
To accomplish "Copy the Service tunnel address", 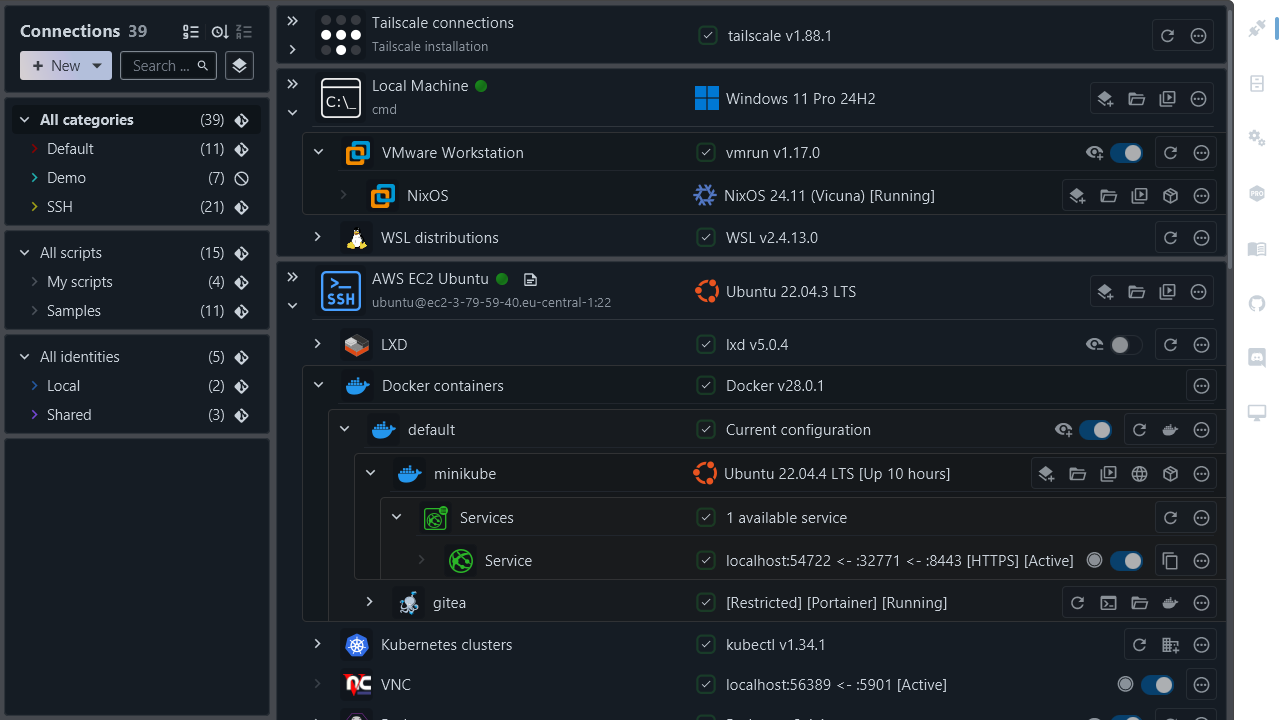I will click(x=1170, y=561).
